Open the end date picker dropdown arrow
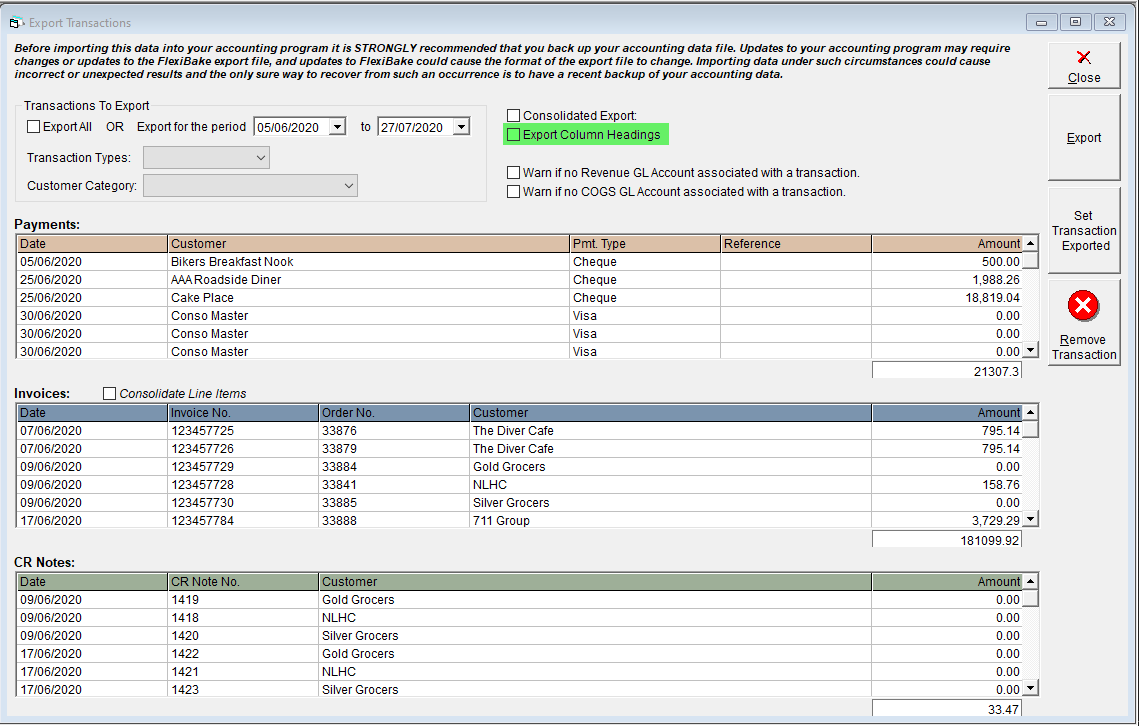 pos(461,127)
